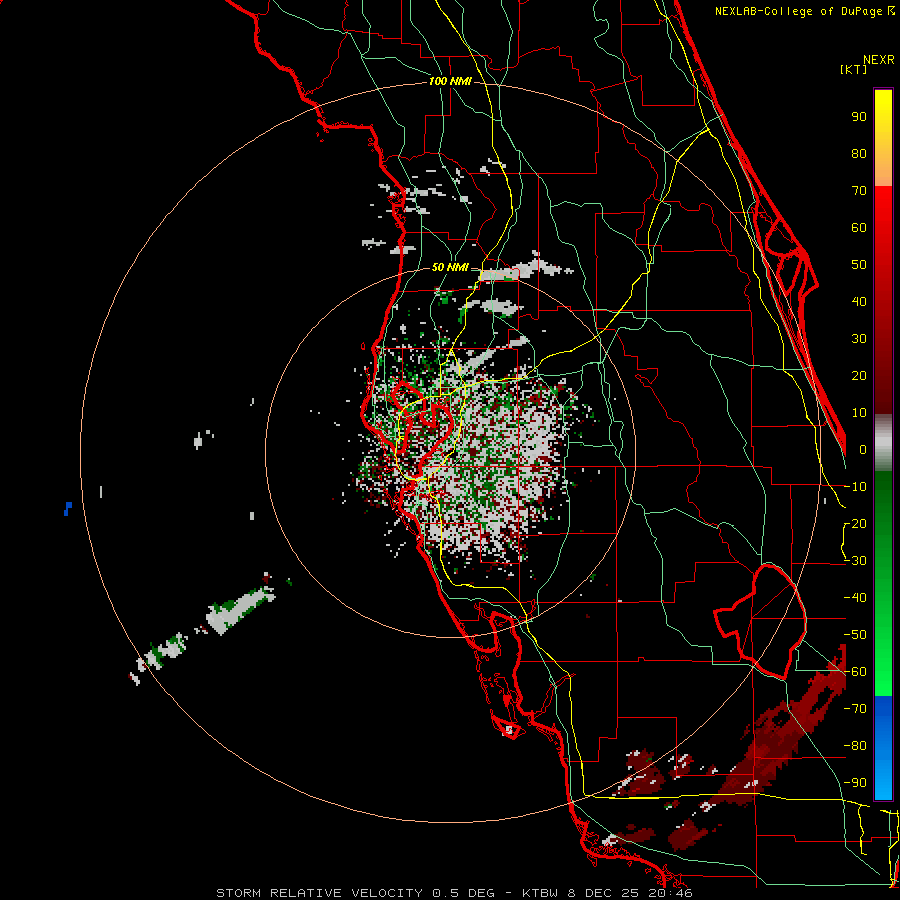The height and width of the screenshot is (900, 900).
Task: Click the "-70" value on the velocity scale
Action: pyautogui.click(x=855, y=709)
